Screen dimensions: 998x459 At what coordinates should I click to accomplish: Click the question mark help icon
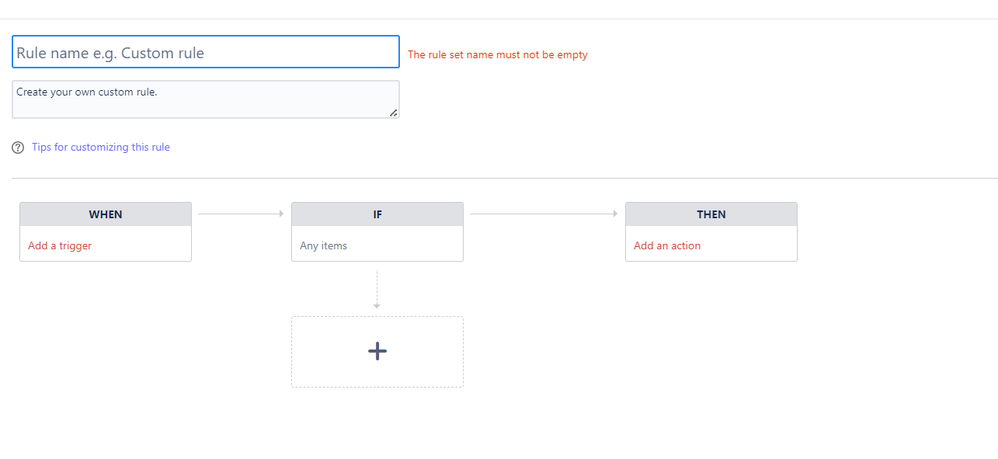click(x=18, y=148)
